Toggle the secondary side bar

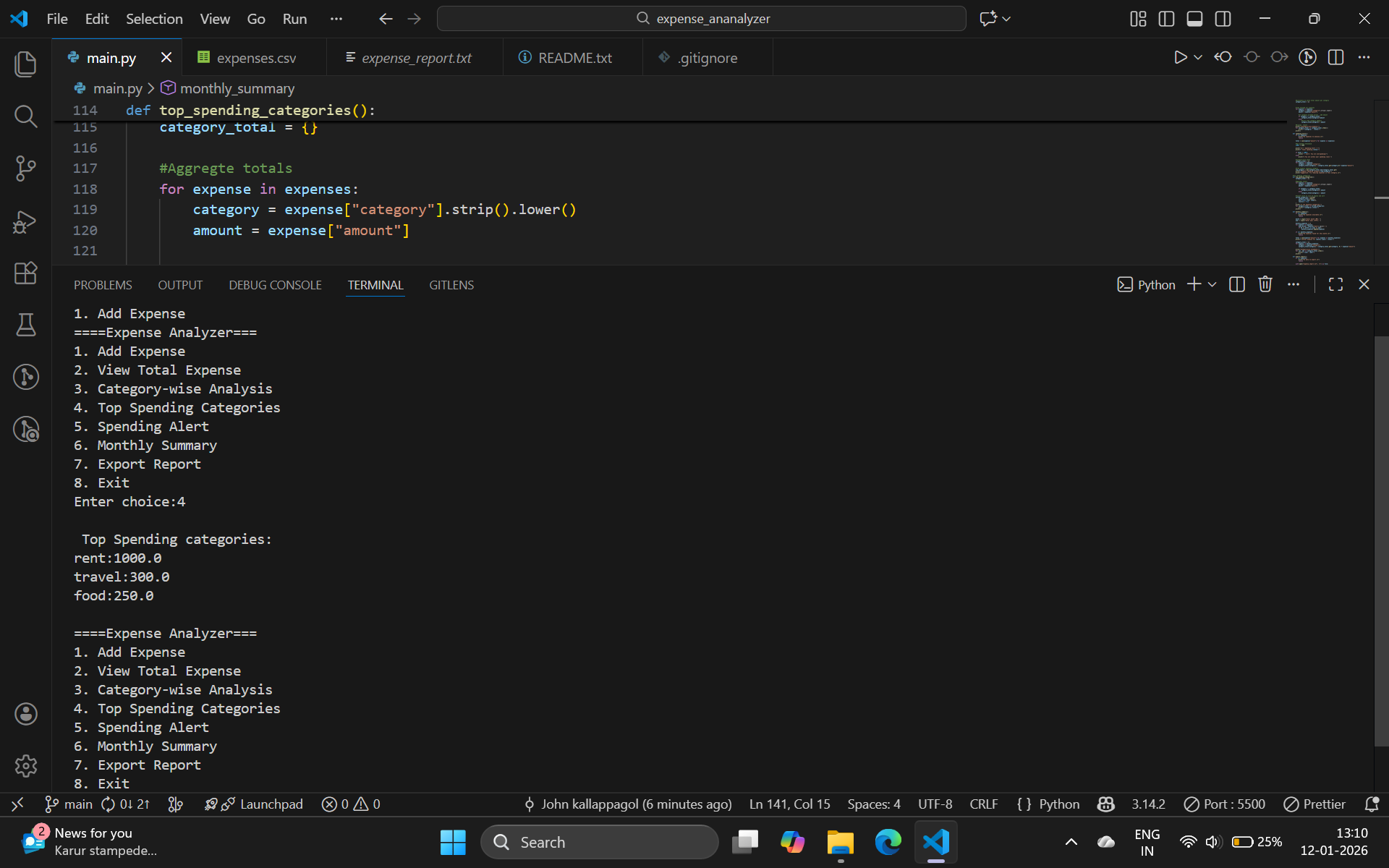pyautogui.click(x=1223, y=19)
